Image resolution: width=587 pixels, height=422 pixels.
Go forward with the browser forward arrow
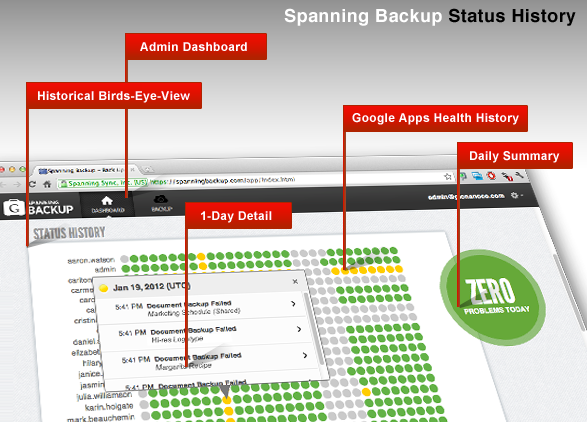click(17, 184)
